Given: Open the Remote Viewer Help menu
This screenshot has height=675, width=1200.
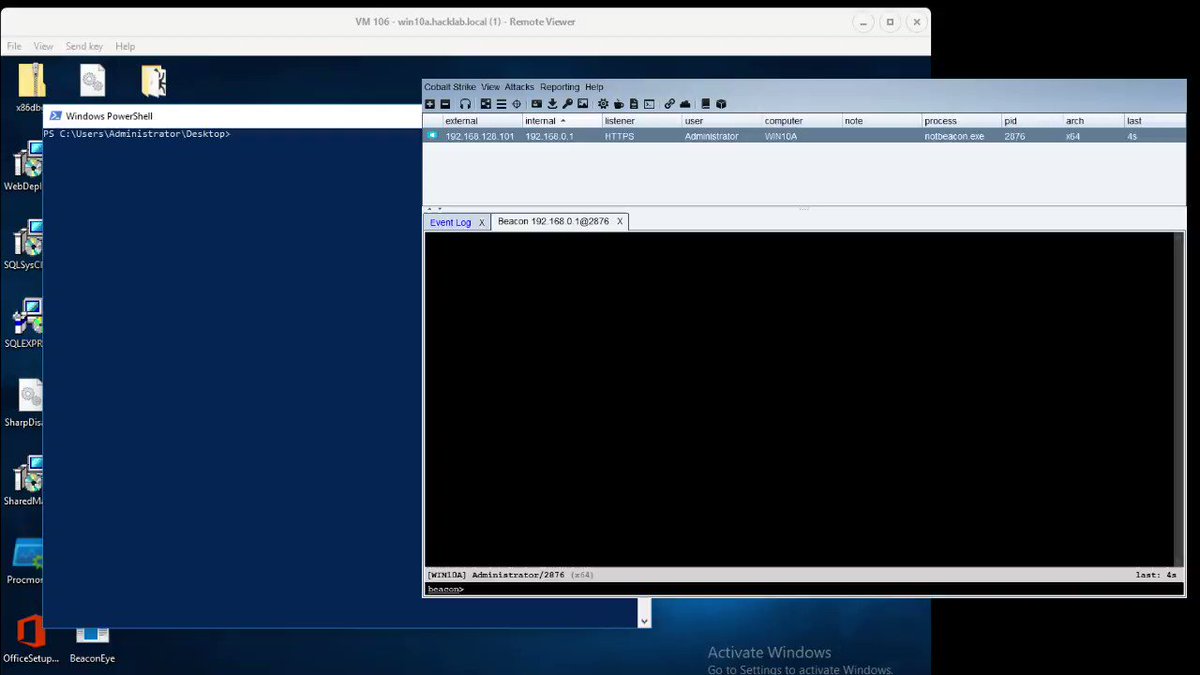Looking at the screenshot, I should (125, 46).
